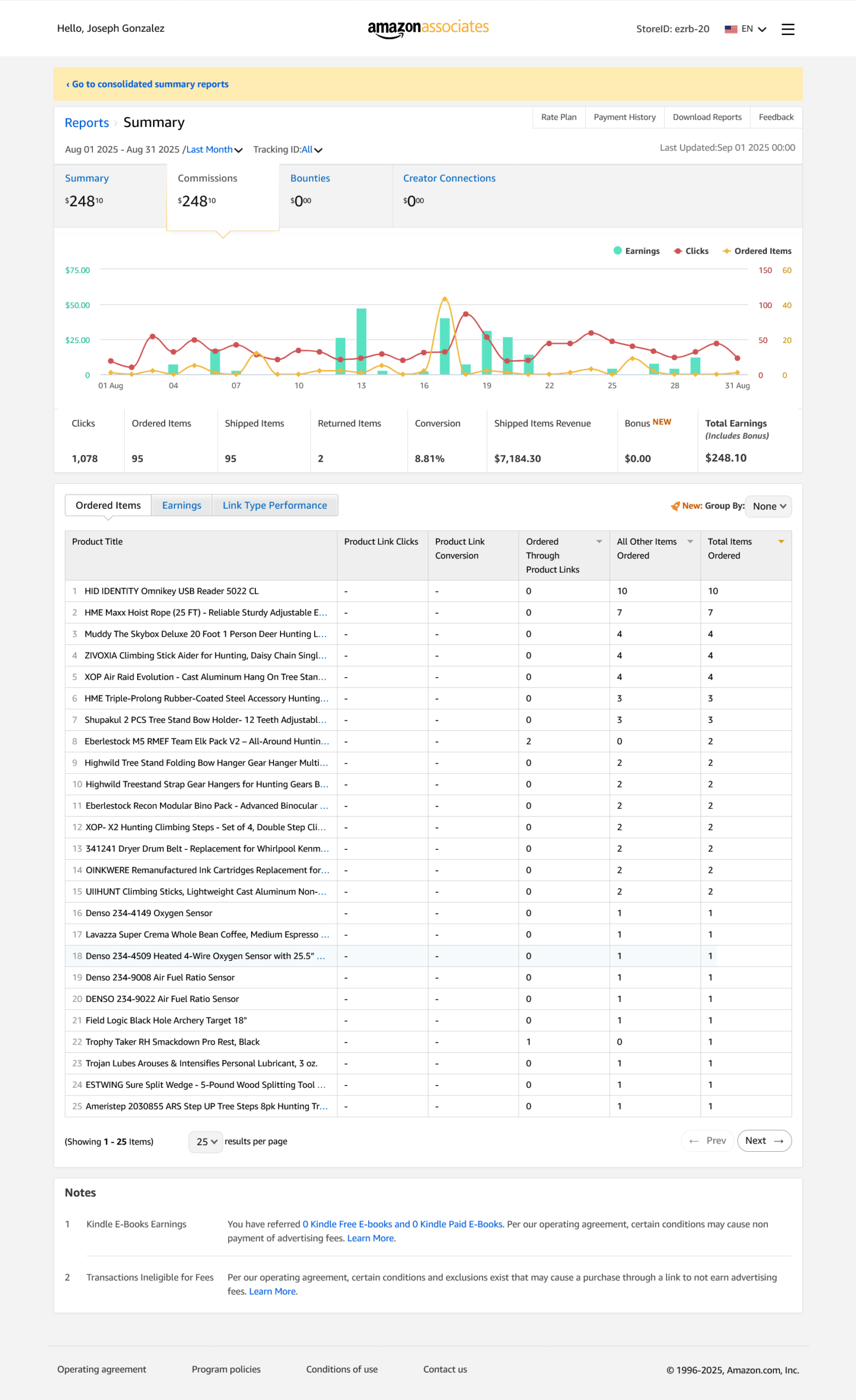Image resolution: width=856 pixels, height=1400 pixels.
Task: Open the Kindle Free and Paid E-books link
Action: (403, 1224)
